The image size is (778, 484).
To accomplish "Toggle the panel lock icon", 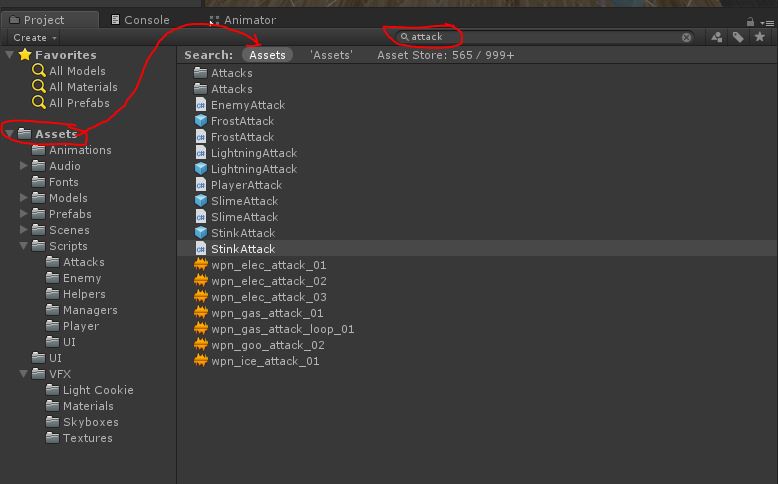I will pyautogui.click(x=750, y=22).
